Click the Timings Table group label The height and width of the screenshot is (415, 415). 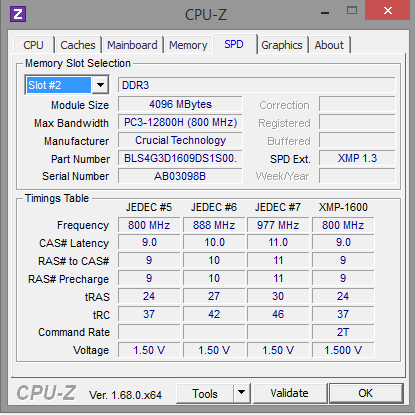tap(57, 198)
